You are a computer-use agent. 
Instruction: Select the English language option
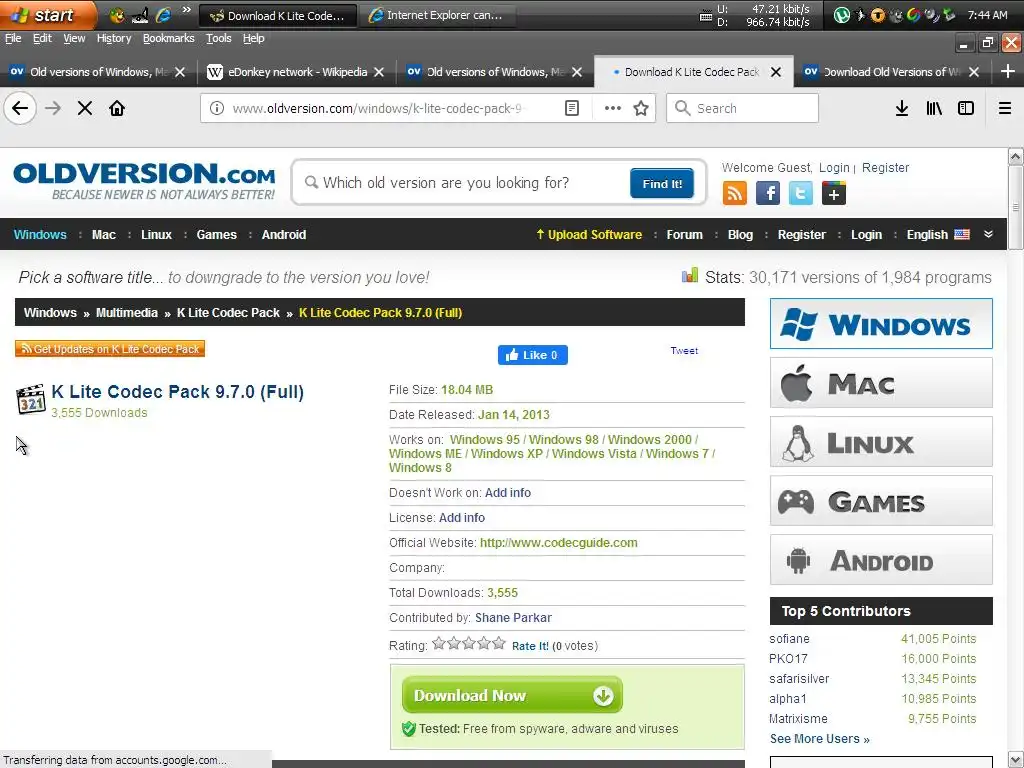[938, 234]
